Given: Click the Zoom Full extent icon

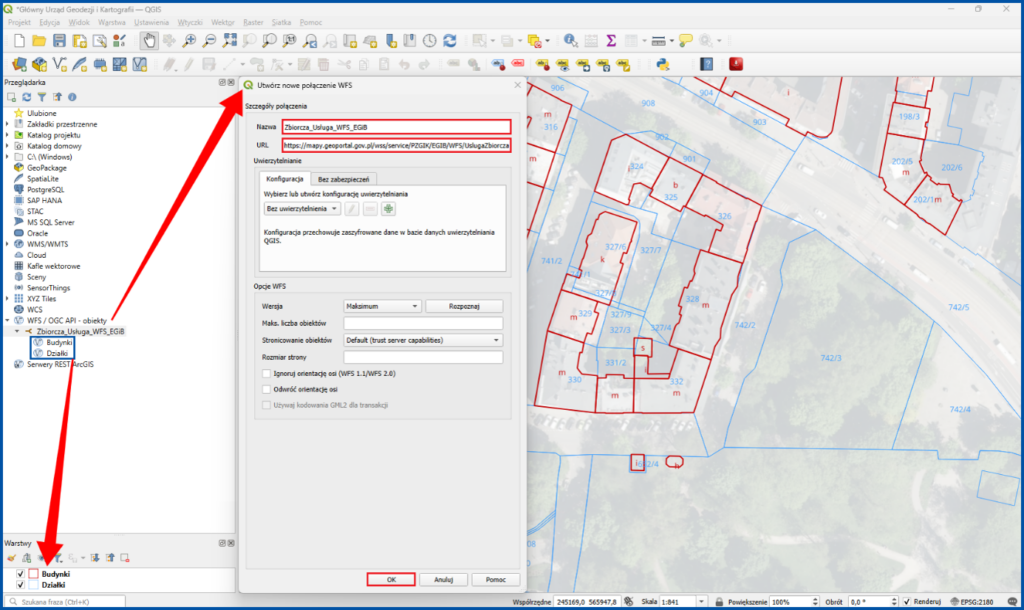Looking at the screenshot, I should pyautogui.click(x=229, y=41).
